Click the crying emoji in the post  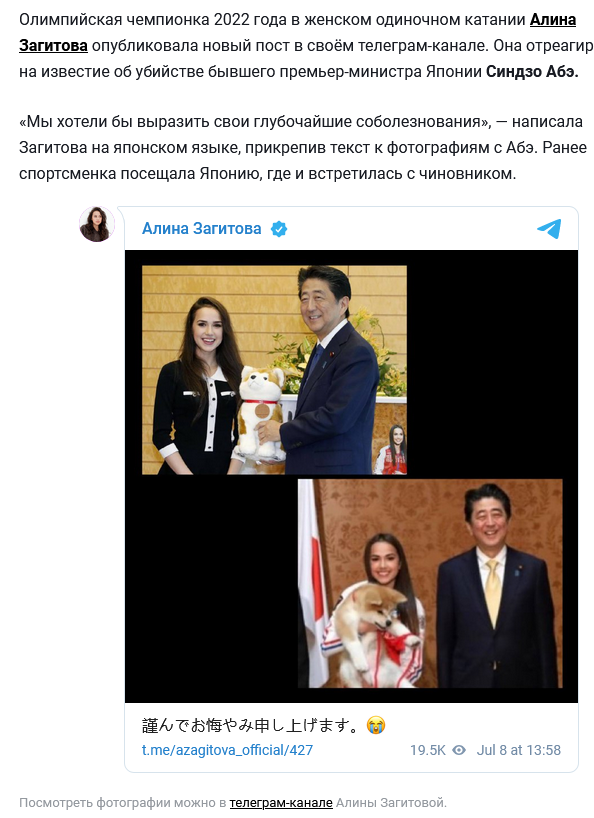click(x=375, y=725)
